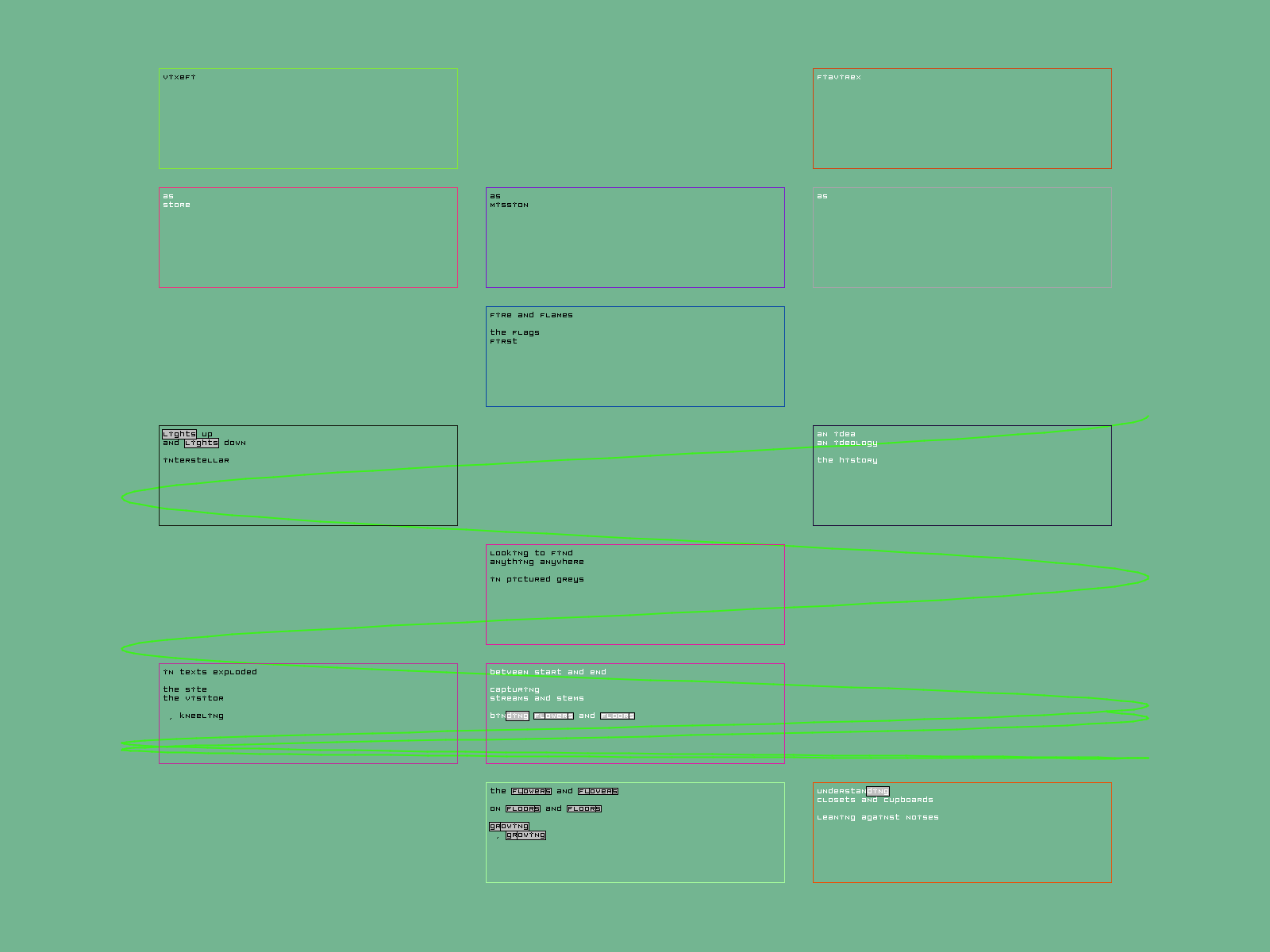The height and width of the screenshot is (952, 1270).
Task: Select the orange box labeled 'fiavirex'
Action: click(x=962, y=119)
